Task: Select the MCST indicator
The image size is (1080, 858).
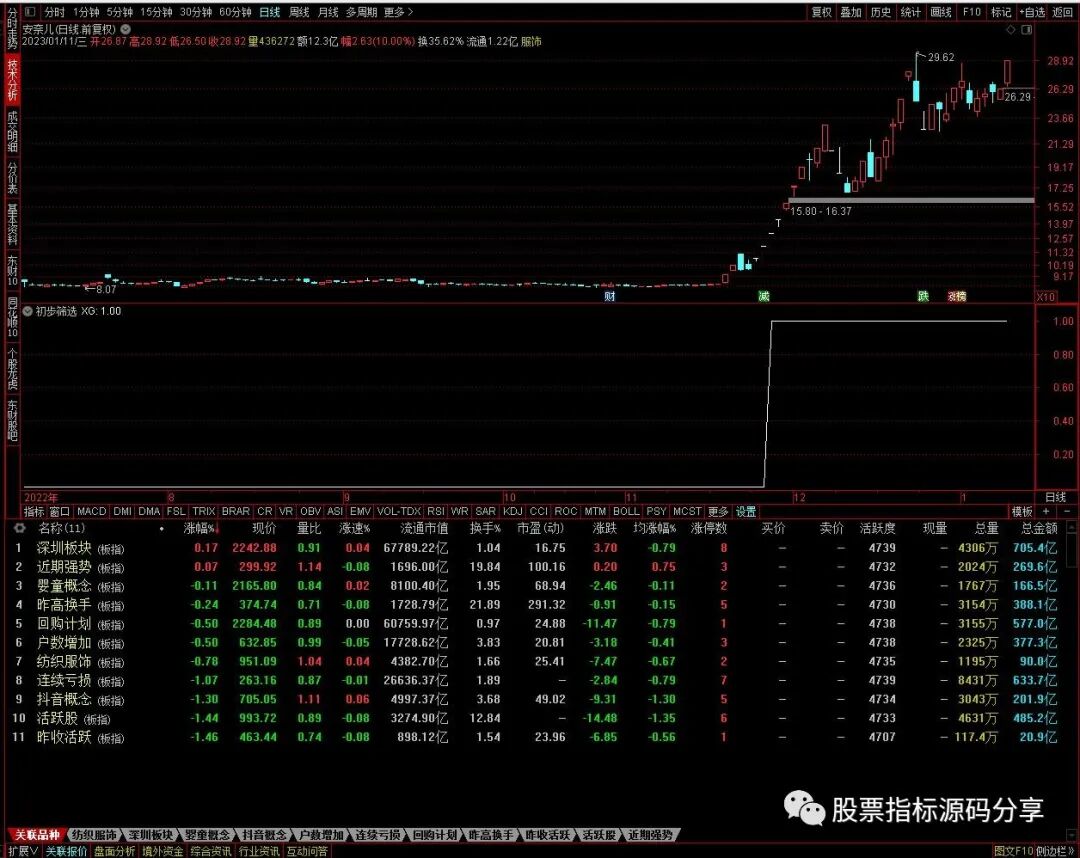Action: click(x=687, y=512)
